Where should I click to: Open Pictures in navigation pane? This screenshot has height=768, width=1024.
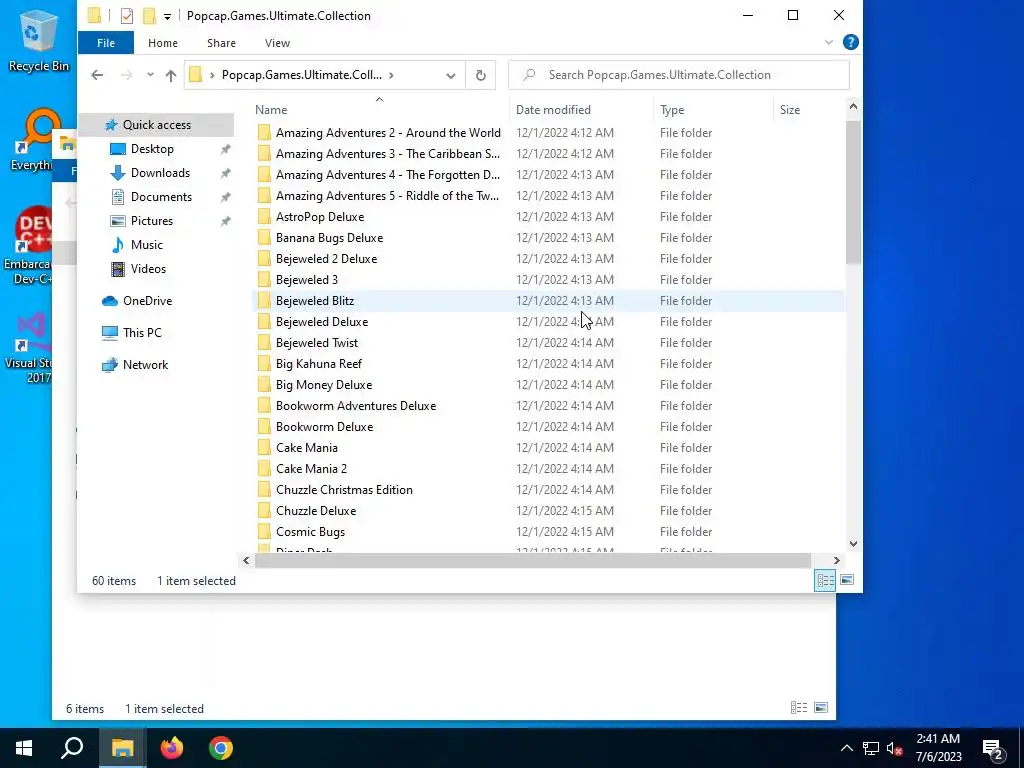click(152, 221)
